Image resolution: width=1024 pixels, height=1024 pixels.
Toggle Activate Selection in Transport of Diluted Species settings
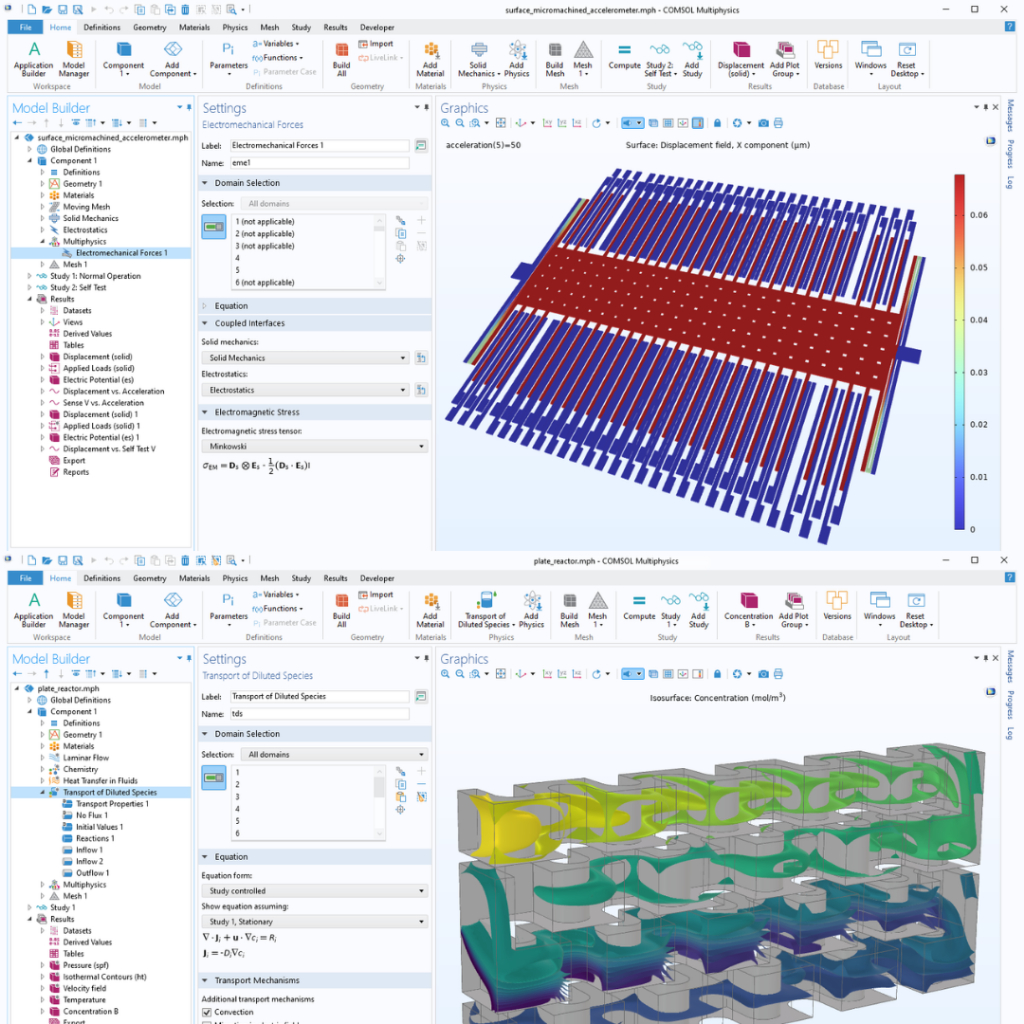[213, 778]
